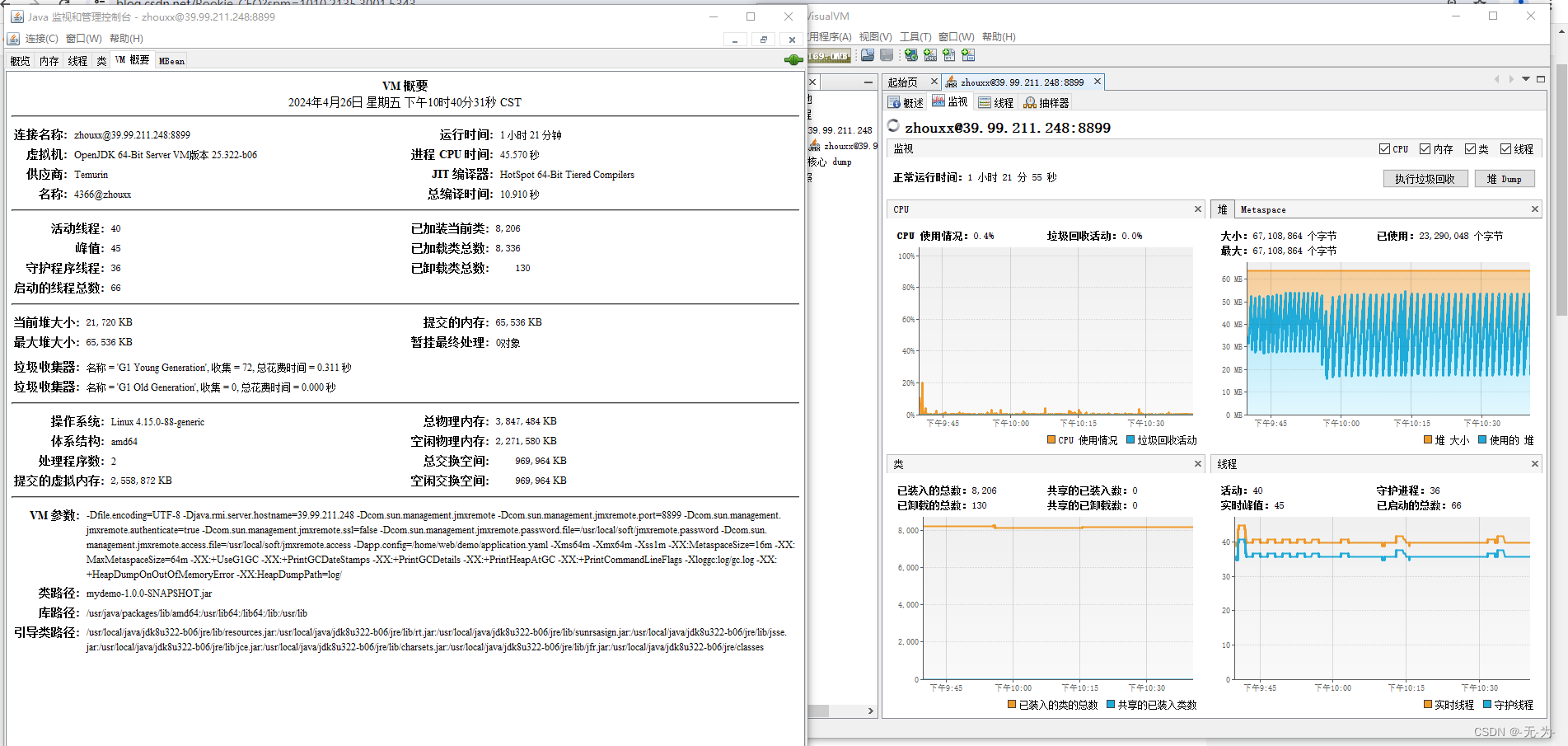Switch heap chart to Metaspace tab
The height and width of the screenshot is (746, 1568).
[1264, 209]
